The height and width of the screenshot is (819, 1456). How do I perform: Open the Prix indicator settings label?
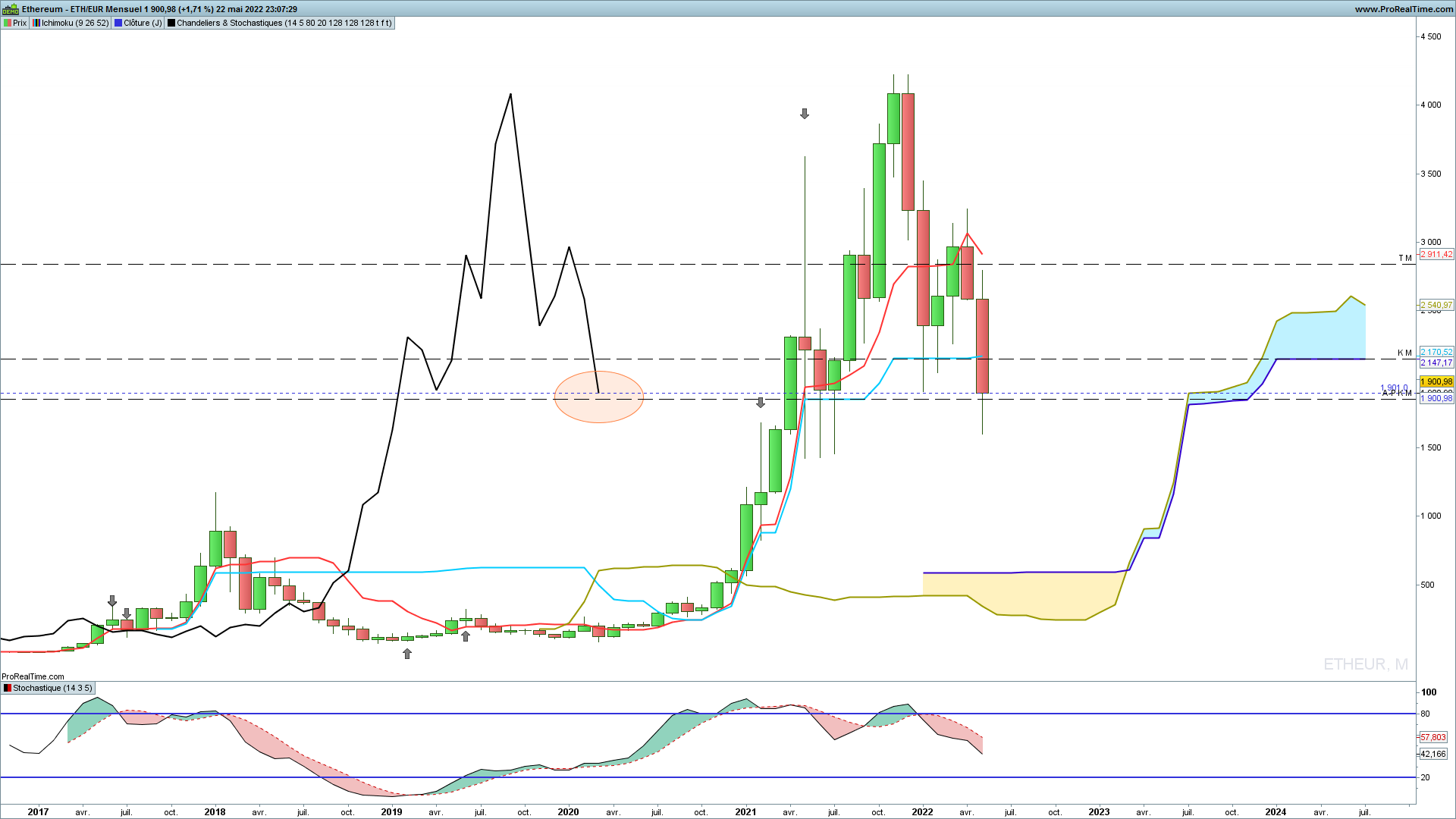click(x=15, y=23)
